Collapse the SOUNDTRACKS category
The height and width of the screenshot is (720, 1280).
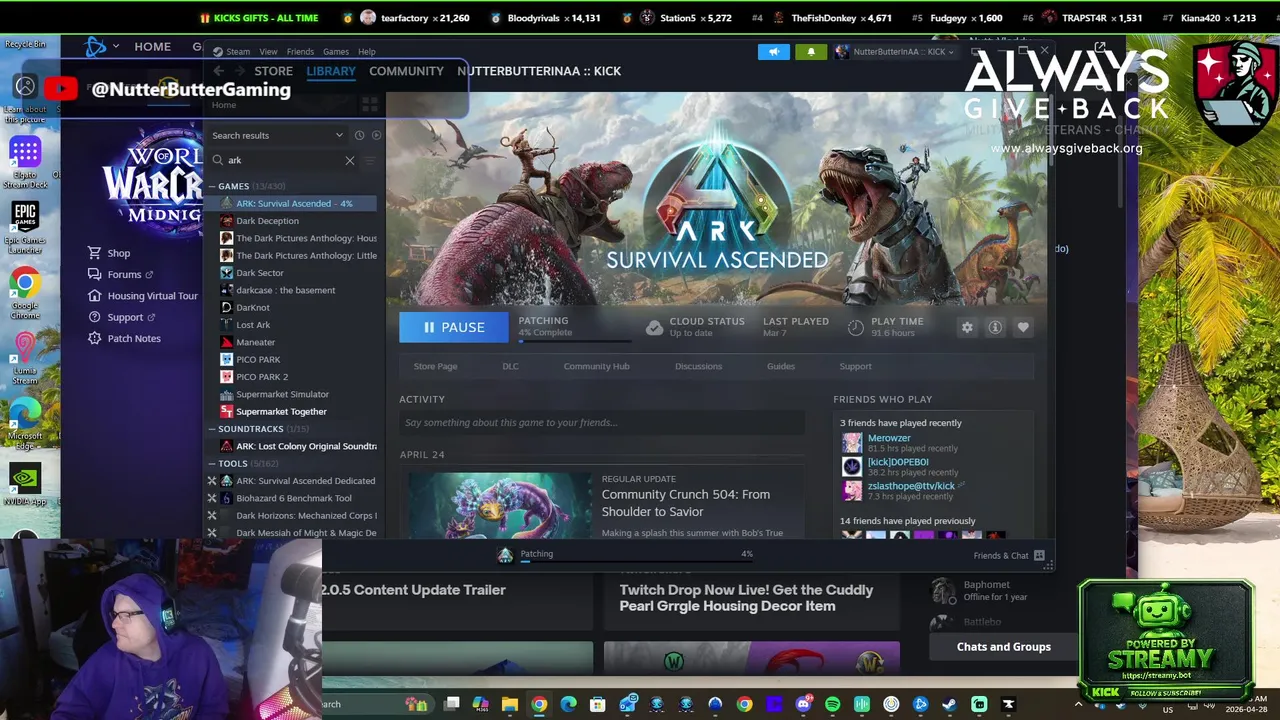tap(212, 429)
